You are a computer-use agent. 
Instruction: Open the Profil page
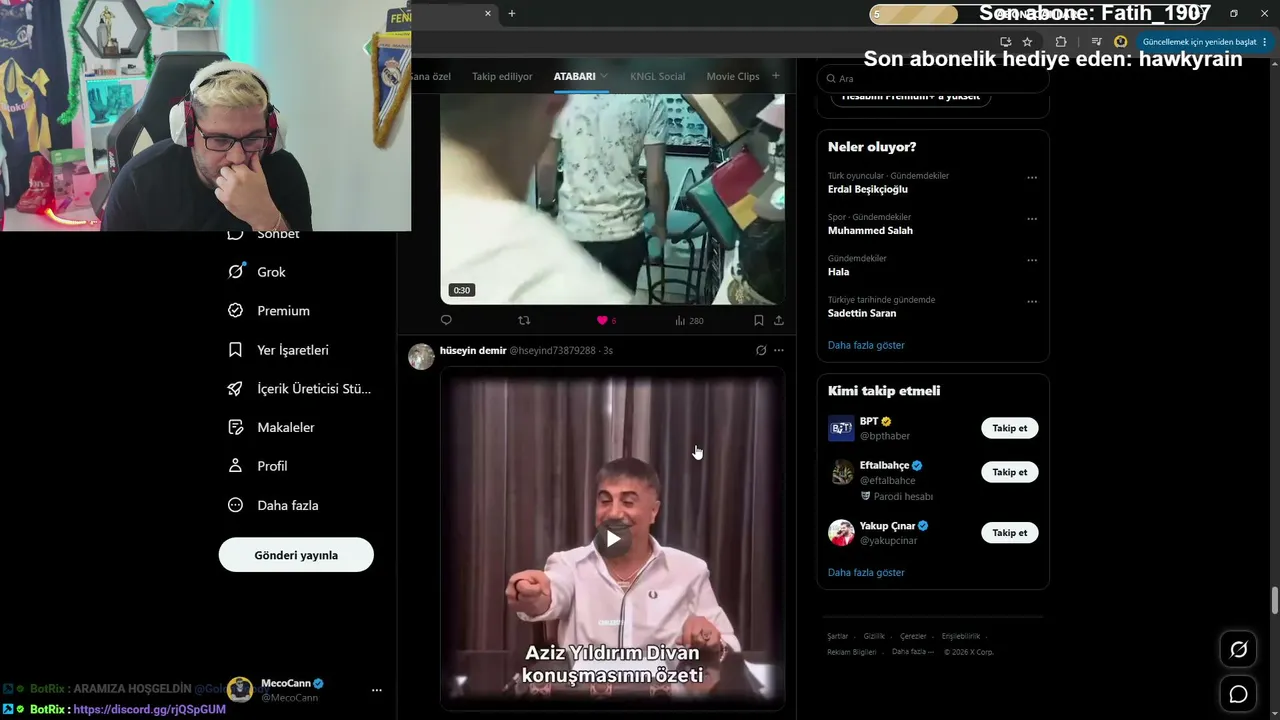(x=257, y=466)
